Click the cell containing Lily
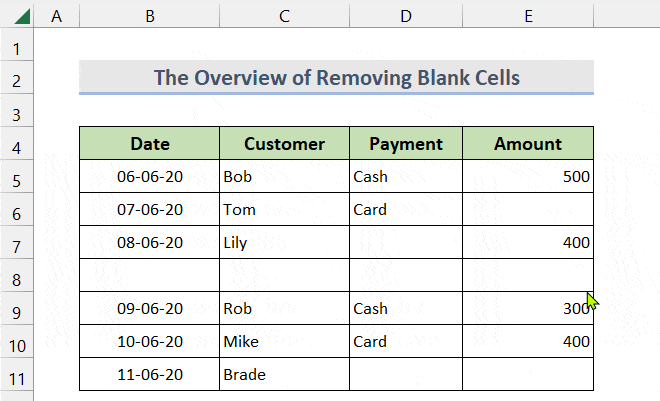The height and width of the screenshot is (401, 660). click(x=284, y=243)
